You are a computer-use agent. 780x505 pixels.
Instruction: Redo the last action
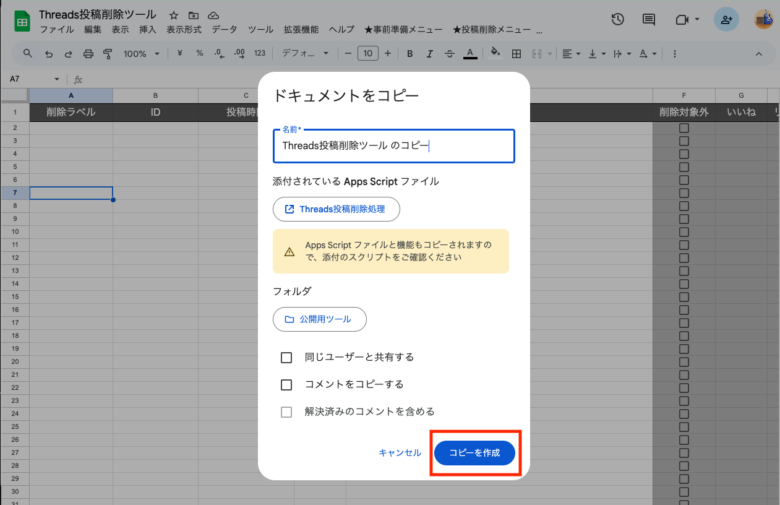[x=69, y=54]
